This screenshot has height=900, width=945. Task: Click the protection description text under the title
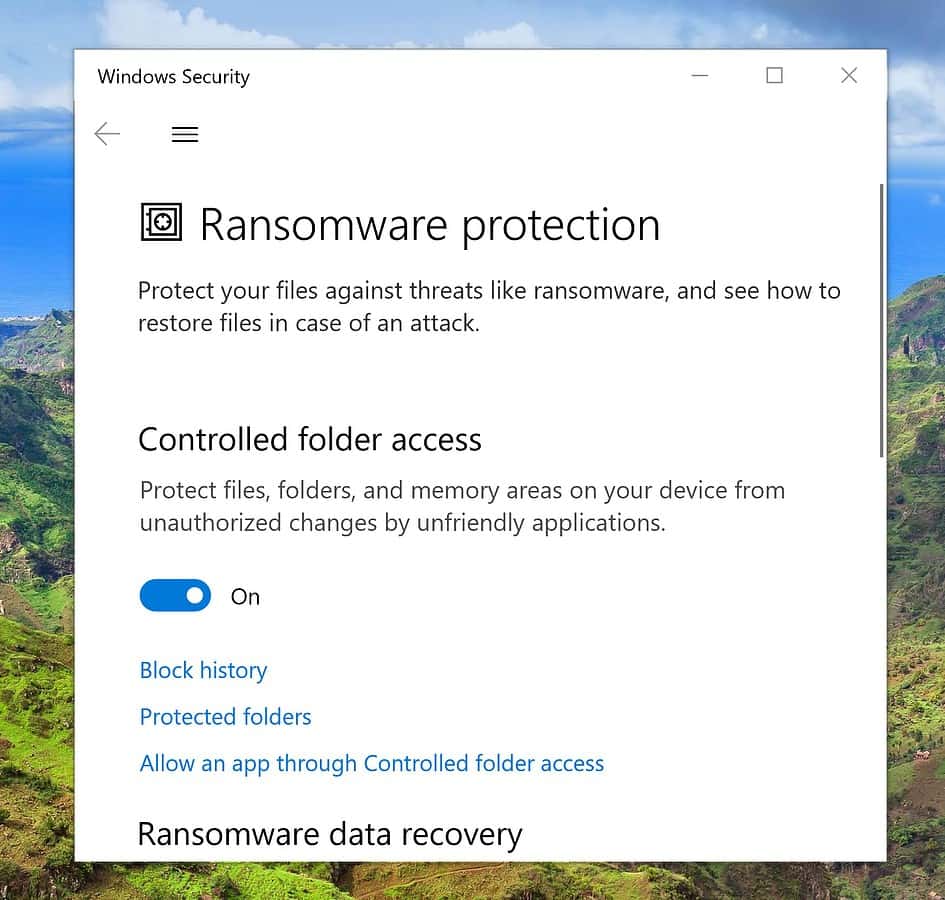click(x=488, y=306)
